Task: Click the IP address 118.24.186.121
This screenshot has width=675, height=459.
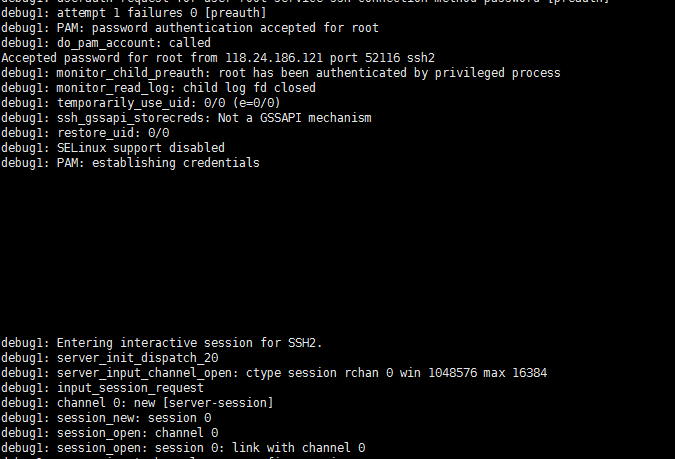Action: click(x=274, y=58)
